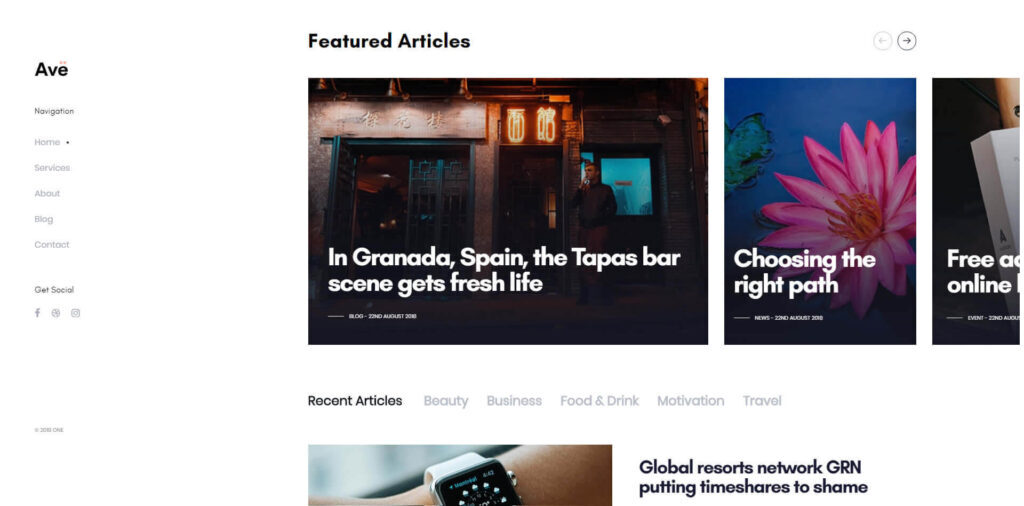Open the Blog navigation link
The image size is (1024, 506).
(x=44, y=219)
